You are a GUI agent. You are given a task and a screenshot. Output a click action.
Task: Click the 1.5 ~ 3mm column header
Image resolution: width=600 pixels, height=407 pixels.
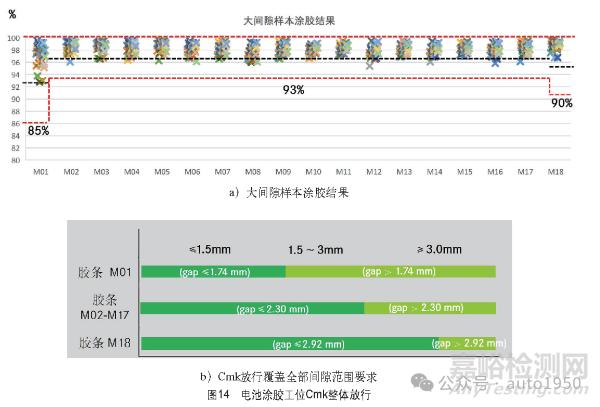(x=314, y=248)
